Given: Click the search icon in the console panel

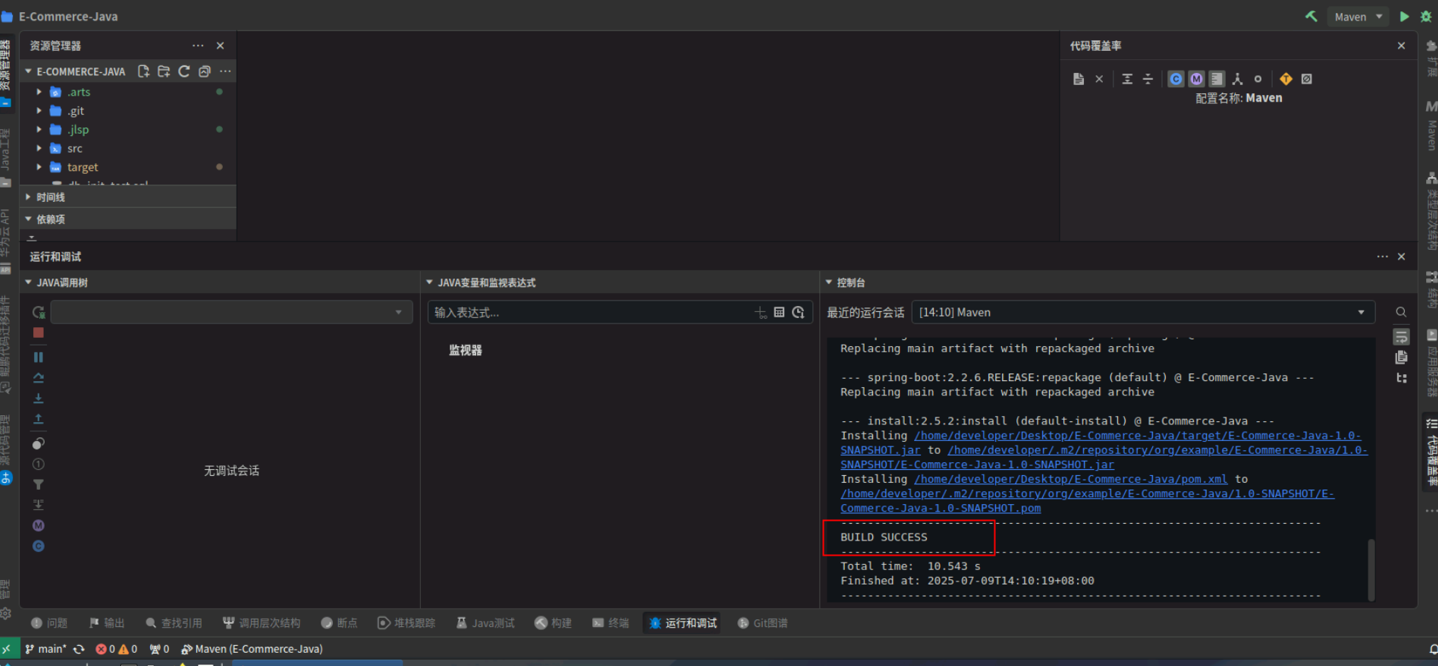Looking at the screenshot, I should tap(1401, 312).
